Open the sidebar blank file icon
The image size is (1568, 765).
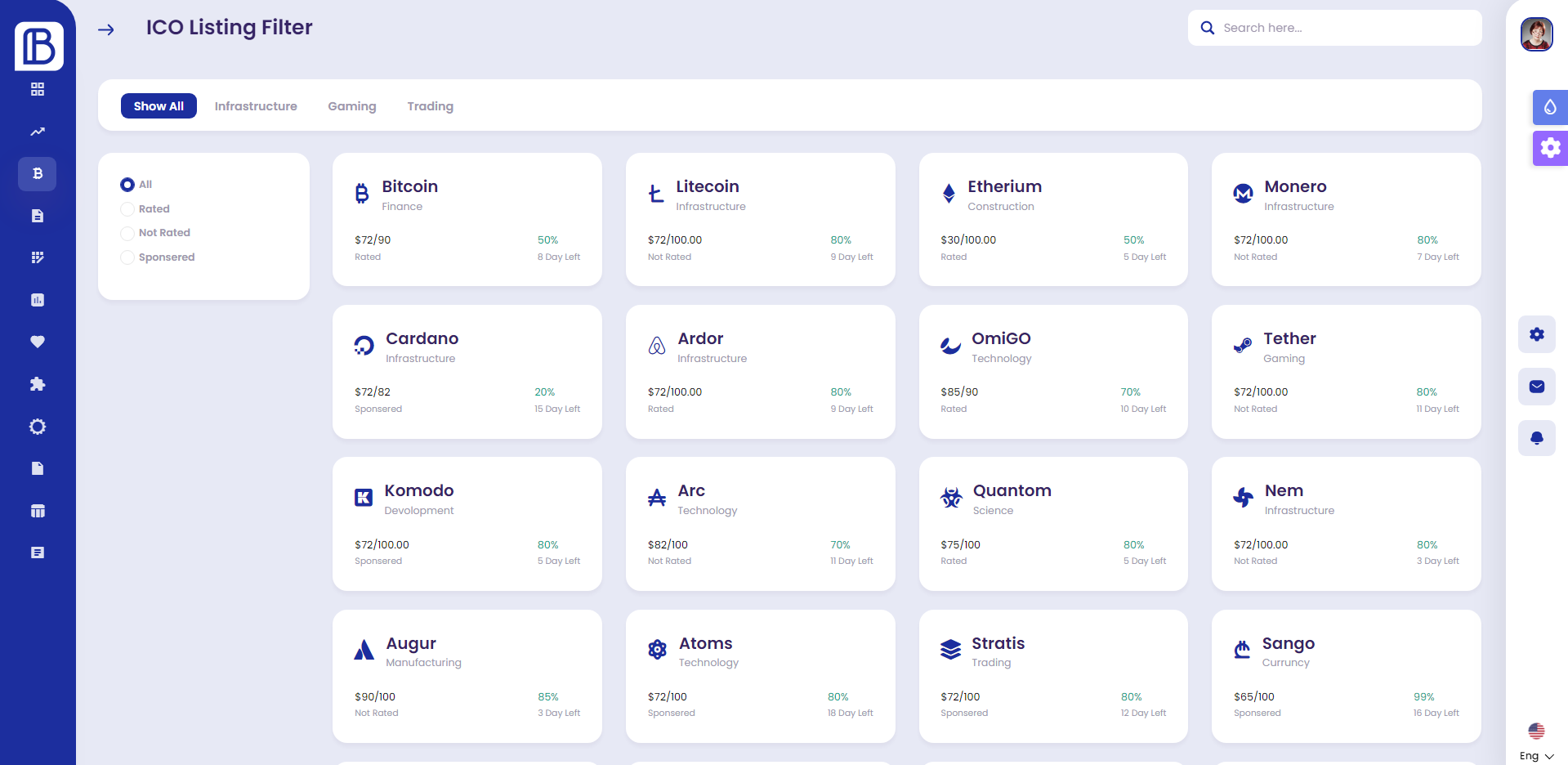[38, 468]
